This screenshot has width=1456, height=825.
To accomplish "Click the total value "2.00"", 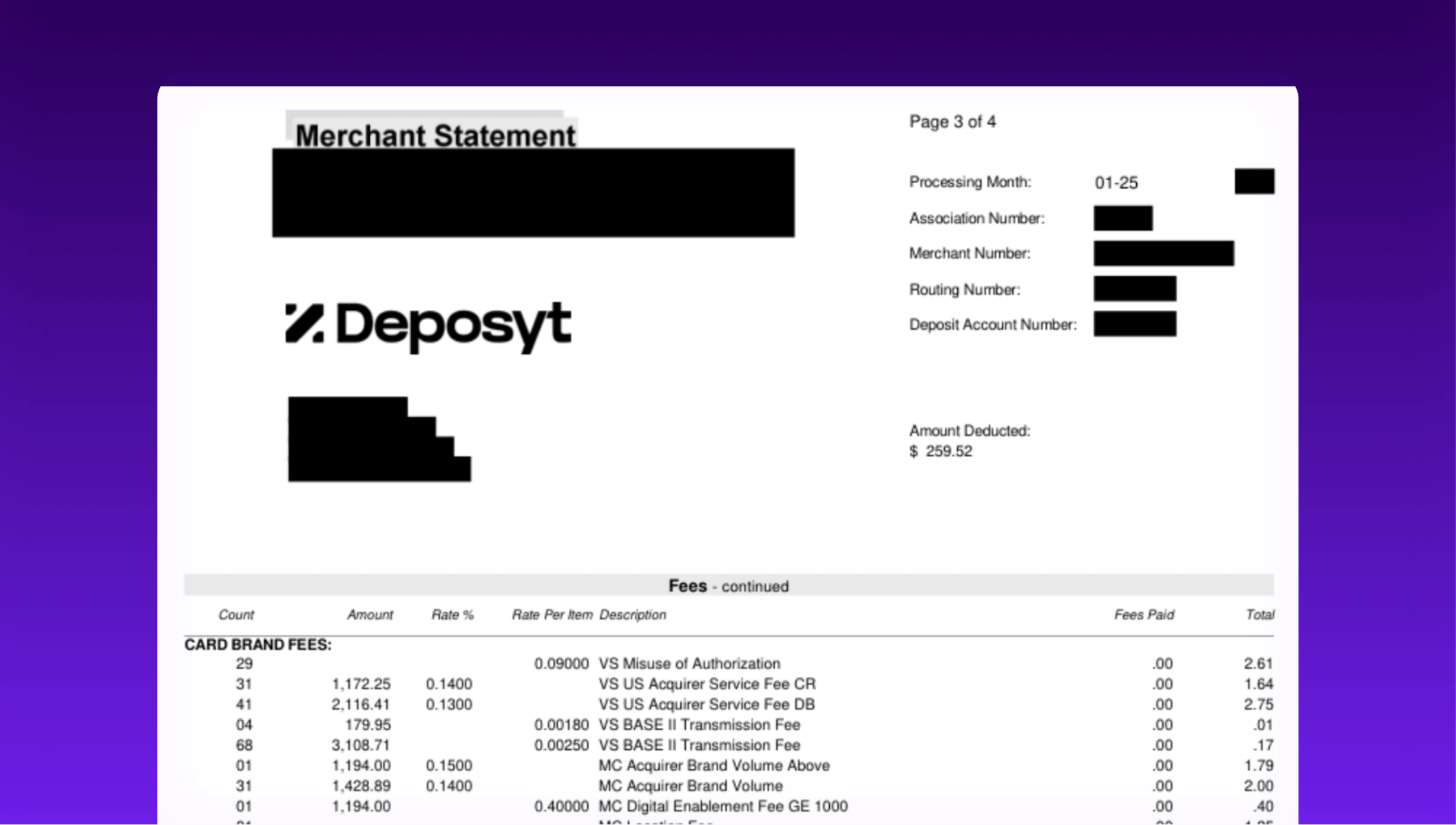I will tap(1258, 786).
